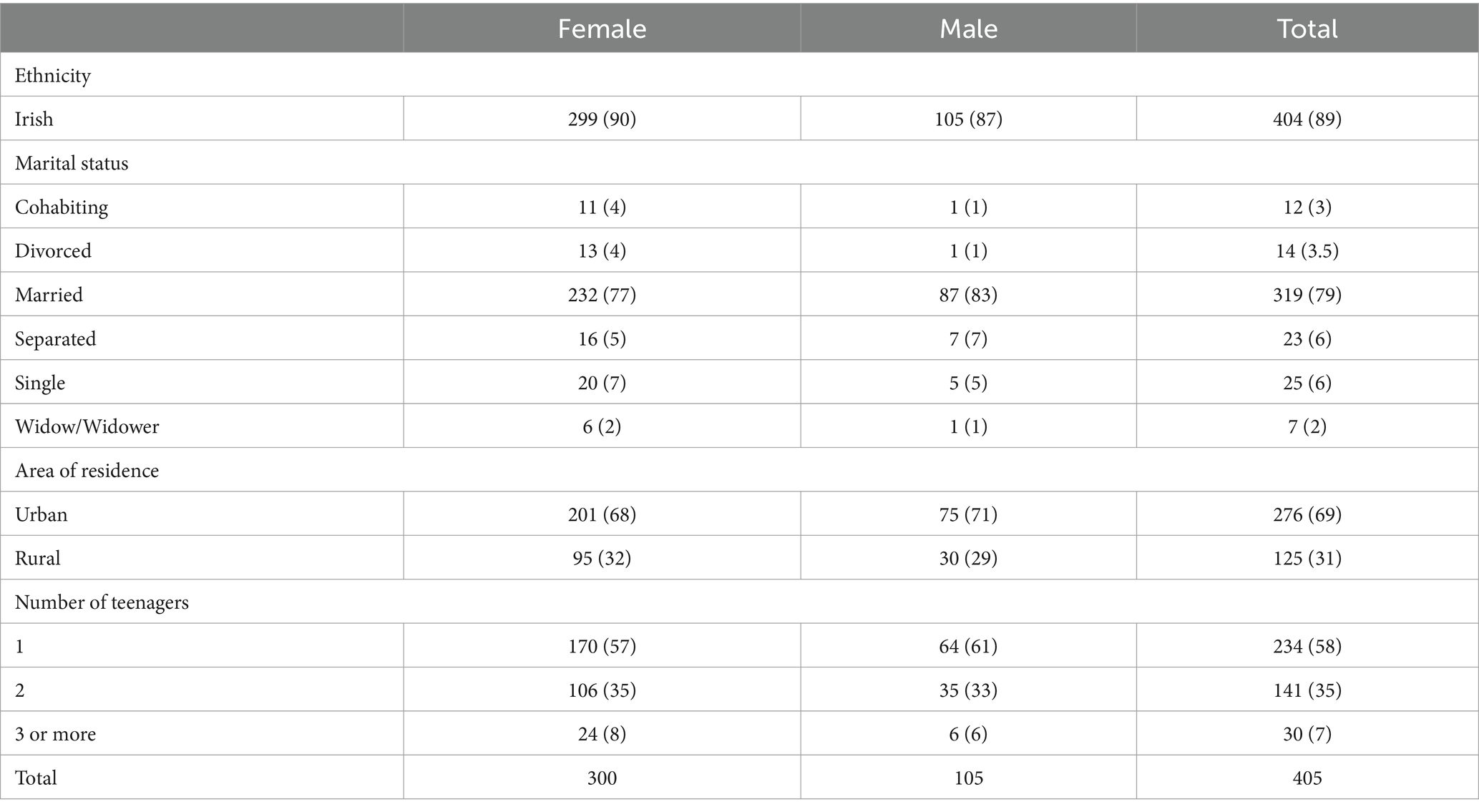The height and width of the screenshot is (812, 1479).
Task: Click the Single row label
Action: 40,383
